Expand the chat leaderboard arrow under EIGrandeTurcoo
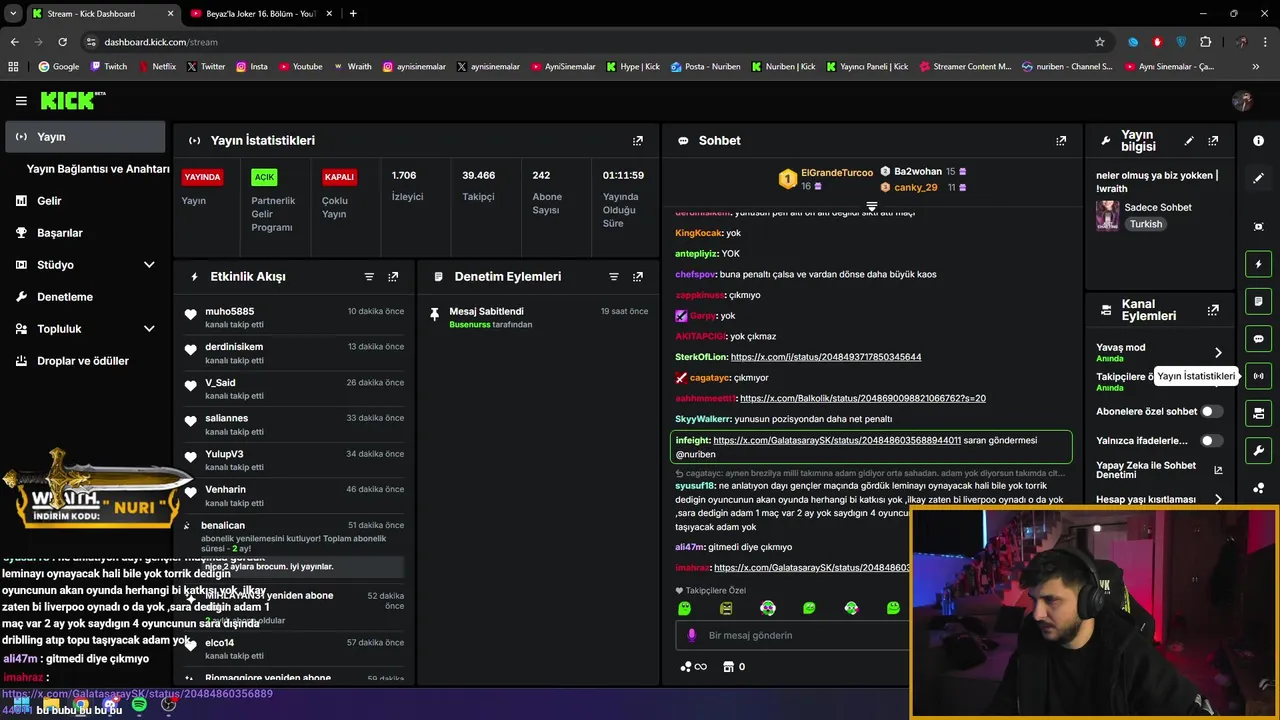 (872, 207)
